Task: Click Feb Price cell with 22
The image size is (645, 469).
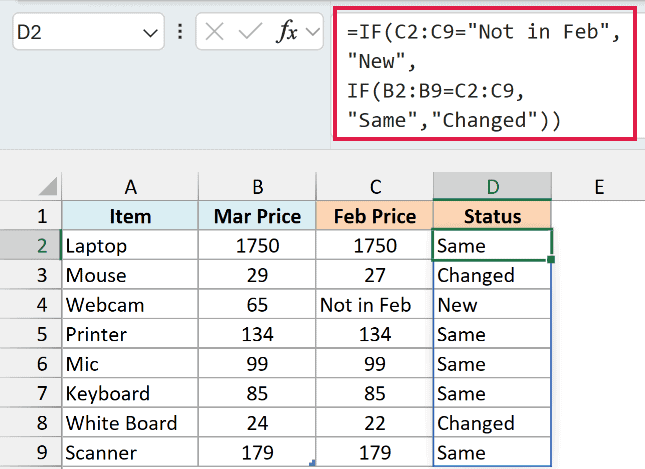Action: (x=375, y=423)
